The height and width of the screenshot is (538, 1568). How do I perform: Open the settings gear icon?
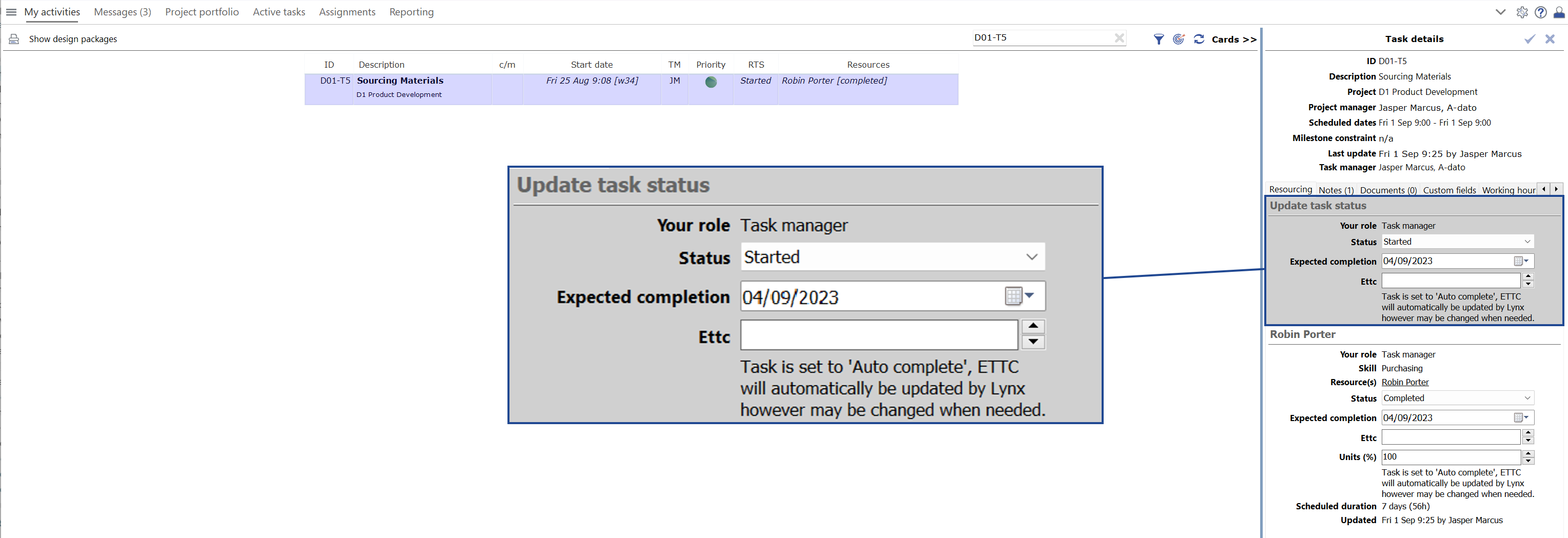(x=1521, y=12)
